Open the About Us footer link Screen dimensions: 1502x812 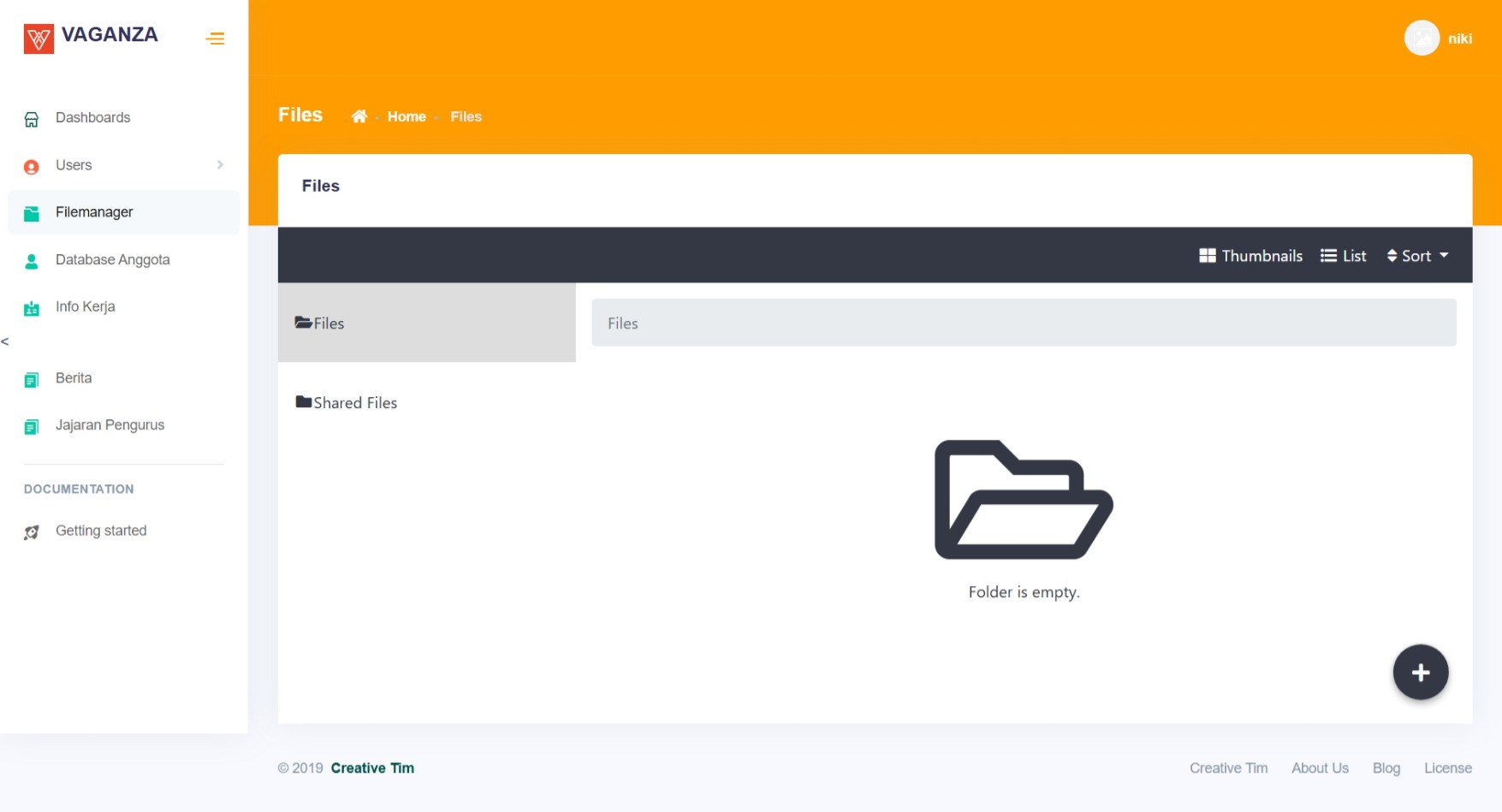[x=1320, y=768]
